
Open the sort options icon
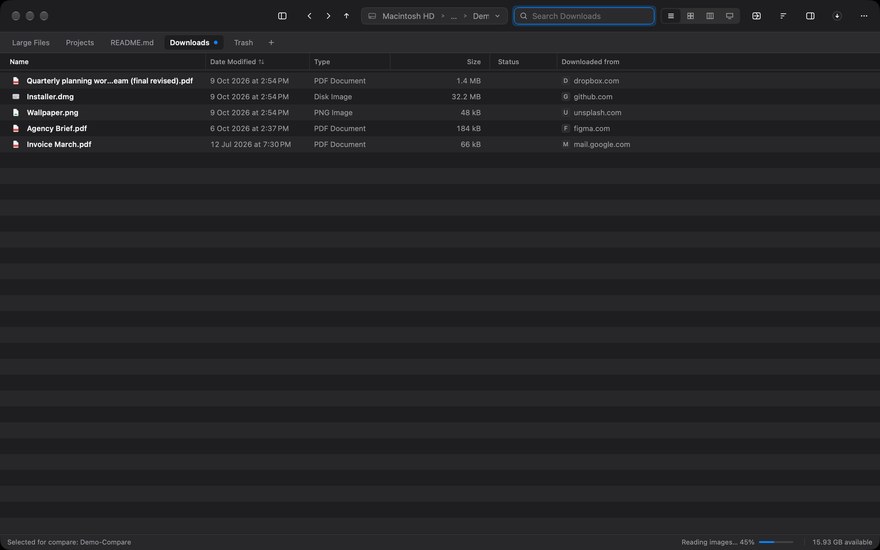[783, 16]
